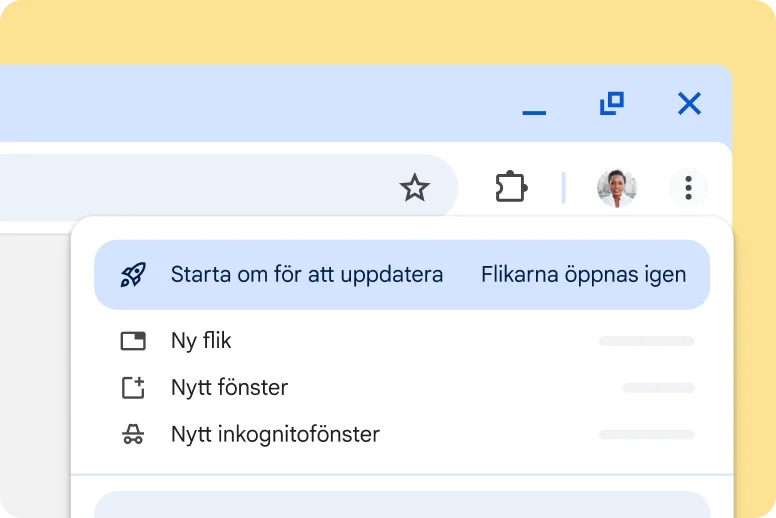Click the partially visible blue item at menu bottom
This screenshot has width=776, height=518.
click(402, 505)
